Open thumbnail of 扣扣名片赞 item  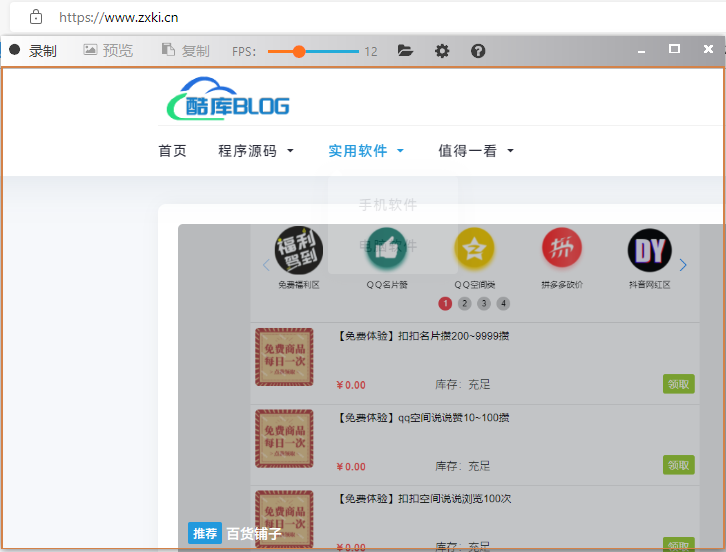click(284, 357)
